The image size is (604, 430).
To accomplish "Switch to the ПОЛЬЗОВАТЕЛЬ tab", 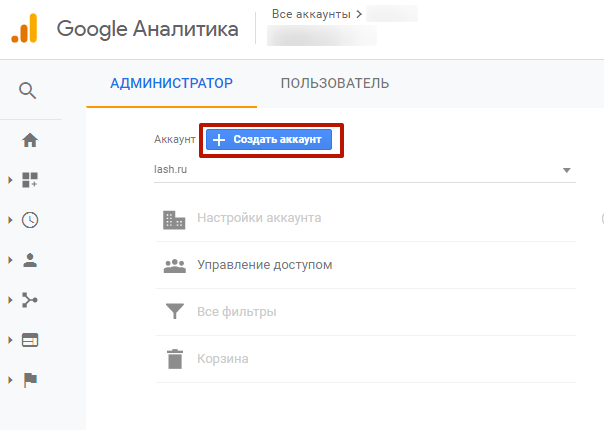I will click(335, 83).
